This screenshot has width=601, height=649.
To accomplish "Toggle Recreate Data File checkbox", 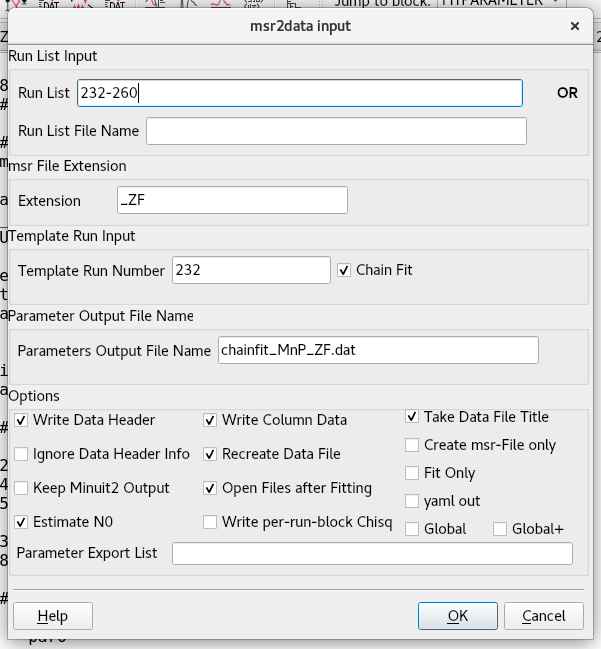I will pos(211,454).
